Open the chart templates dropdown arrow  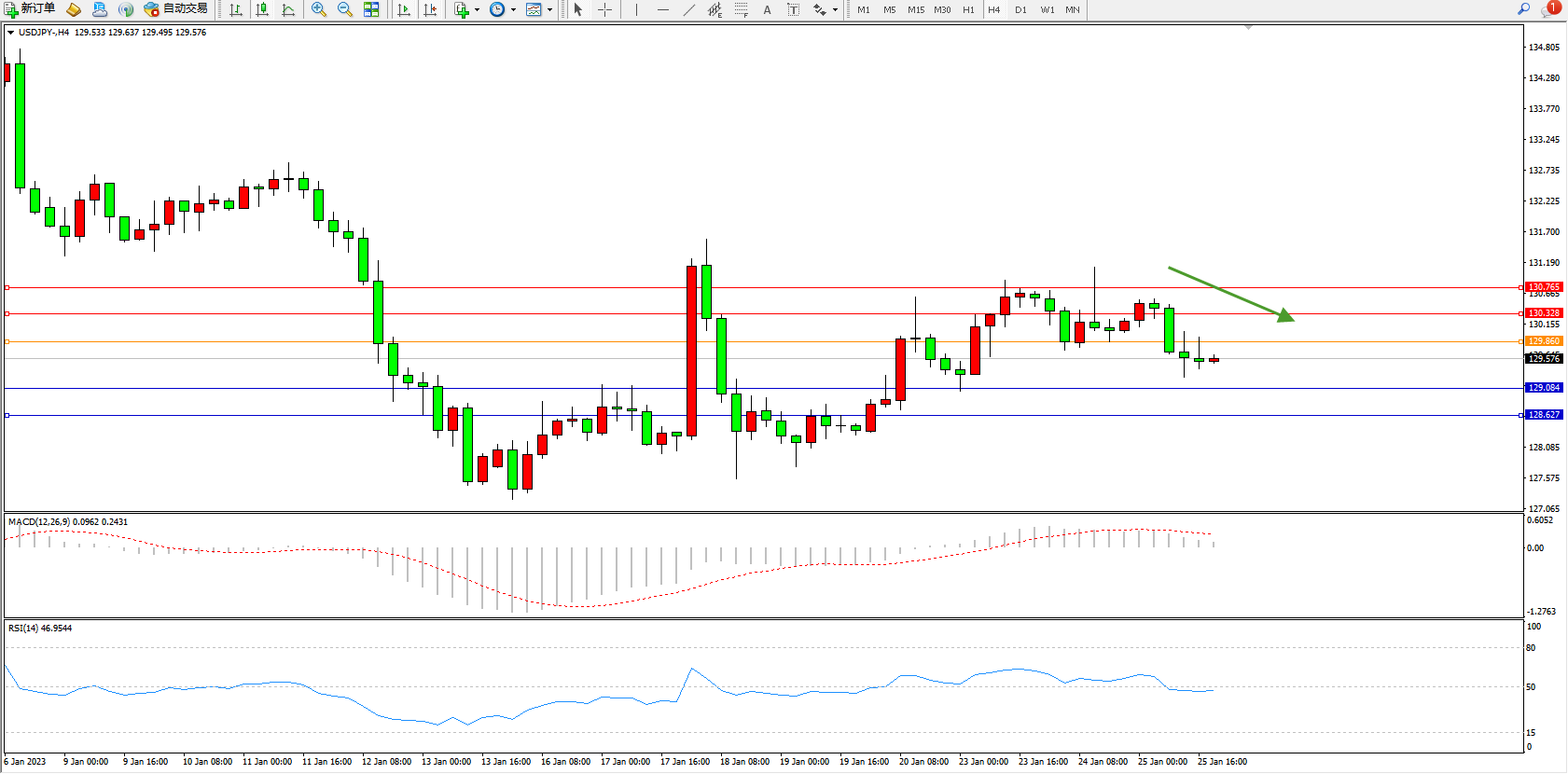(549, 10)
